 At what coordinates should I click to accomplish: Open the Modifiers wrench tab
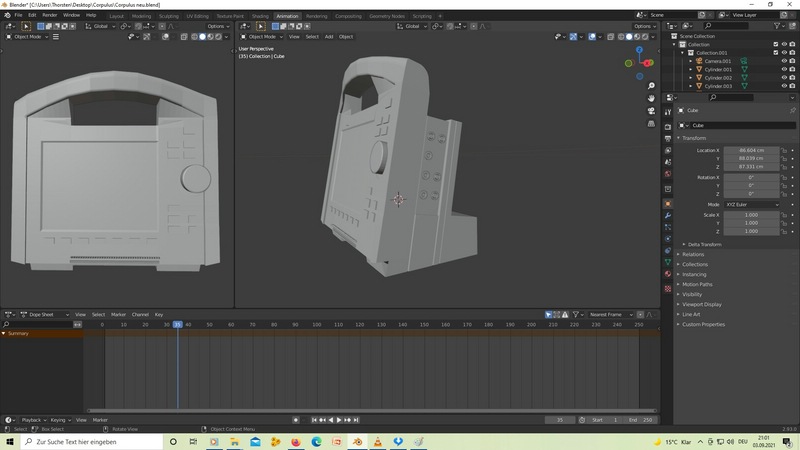click(x=667, y=216)
